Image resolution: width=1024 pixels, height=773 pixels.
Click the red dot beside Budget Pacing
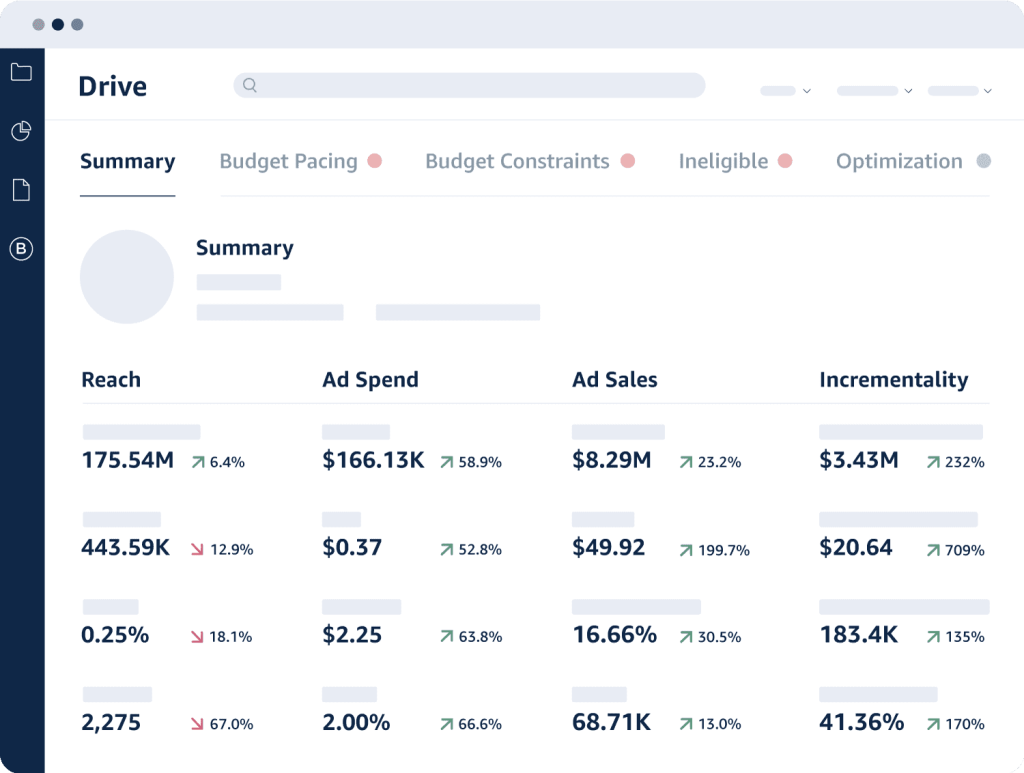click(374, 161)
